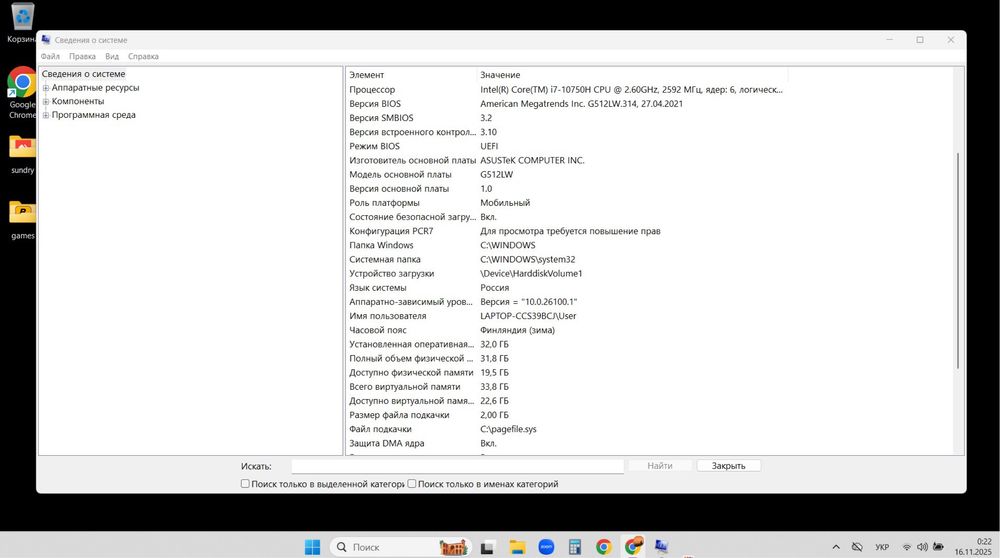Screen dimensions: 1000x558
Task: Open the first Chrome icon on taskbar
Action: coord(603,547)
